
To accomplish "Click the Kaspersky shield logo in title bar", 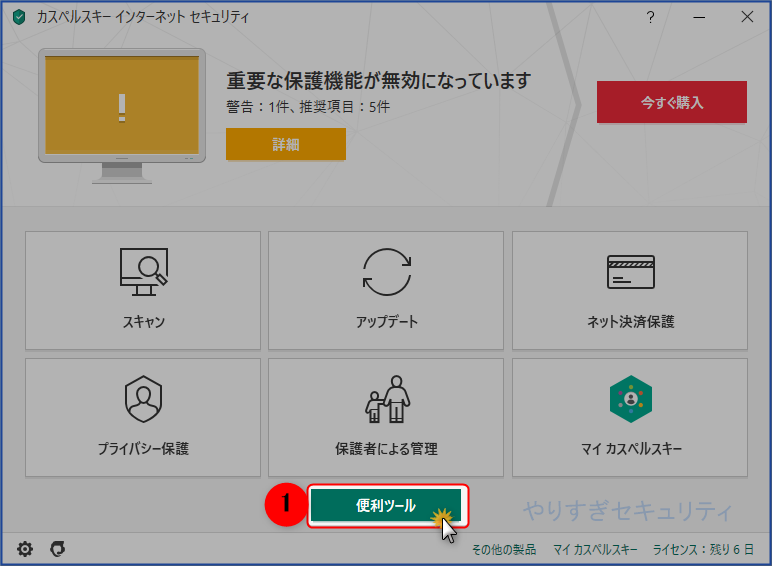I will [19, 17].
